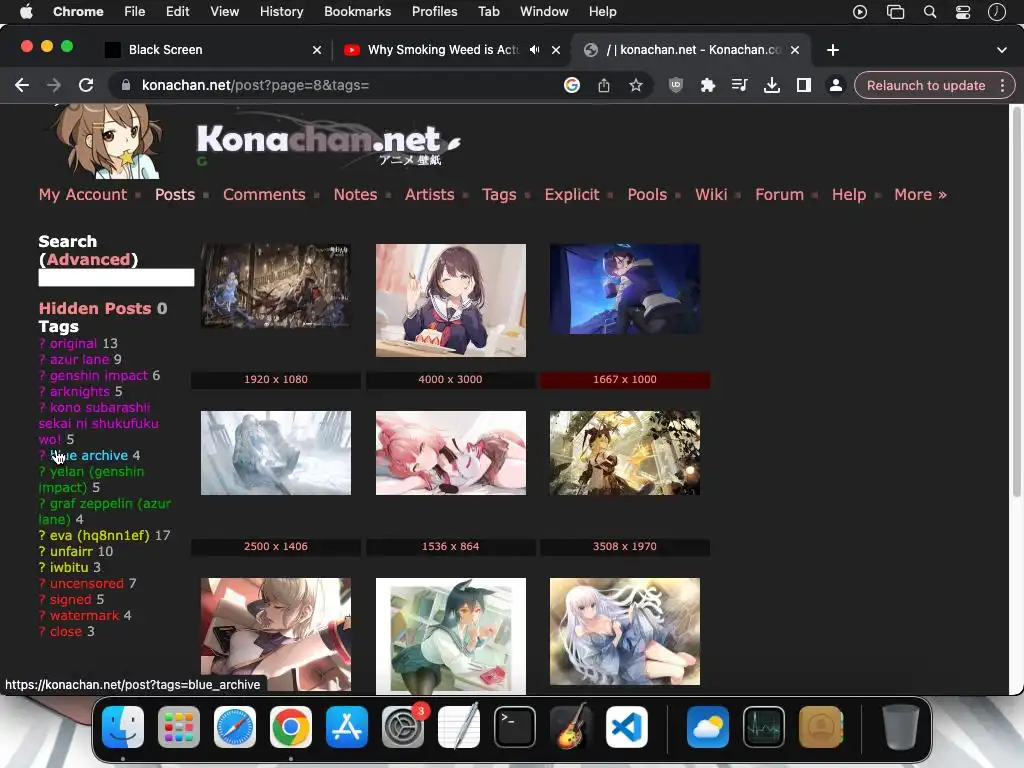
Task: Open the Bookmarks menu
Action: [x=357, y=12]
